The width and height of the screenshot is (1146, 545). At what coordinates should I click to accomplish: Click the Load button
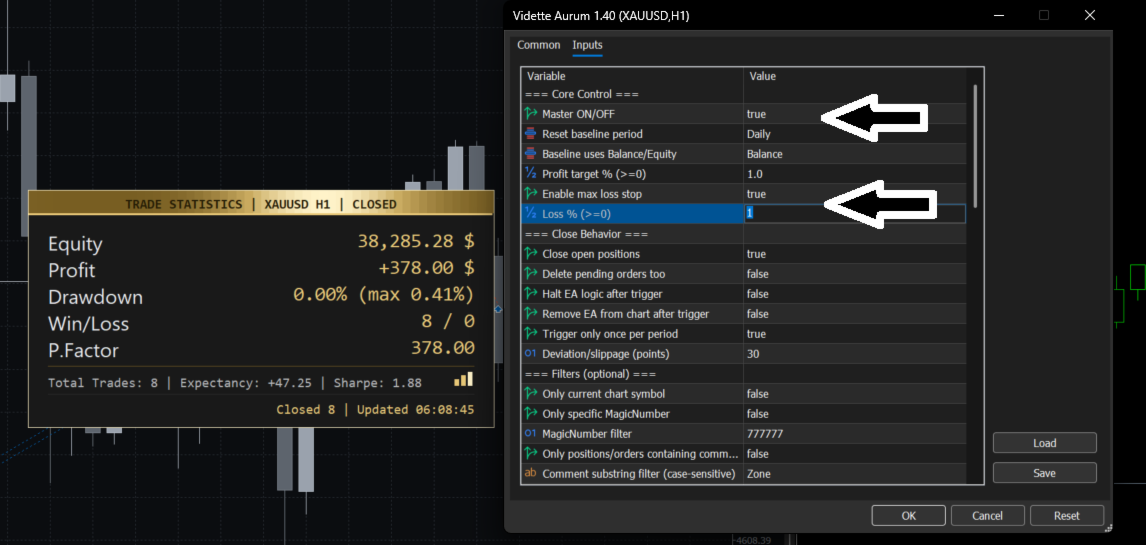tap(1044, 443)
